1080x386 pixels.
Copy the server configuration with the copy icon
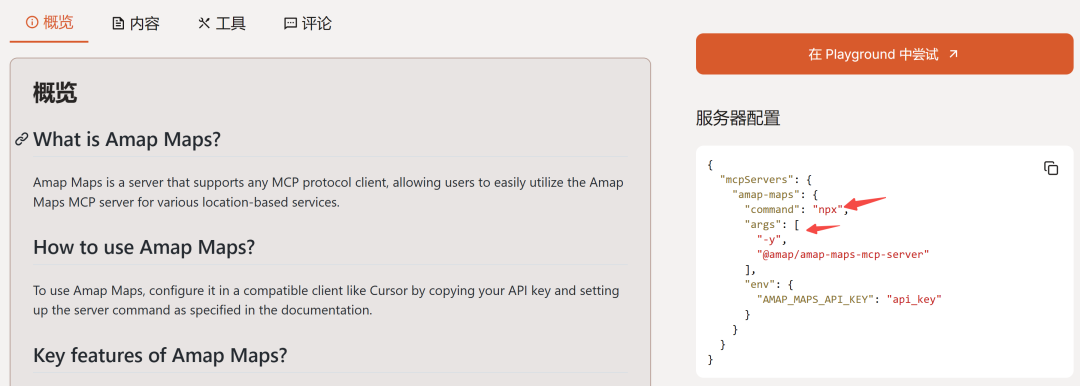point(1050,168)
